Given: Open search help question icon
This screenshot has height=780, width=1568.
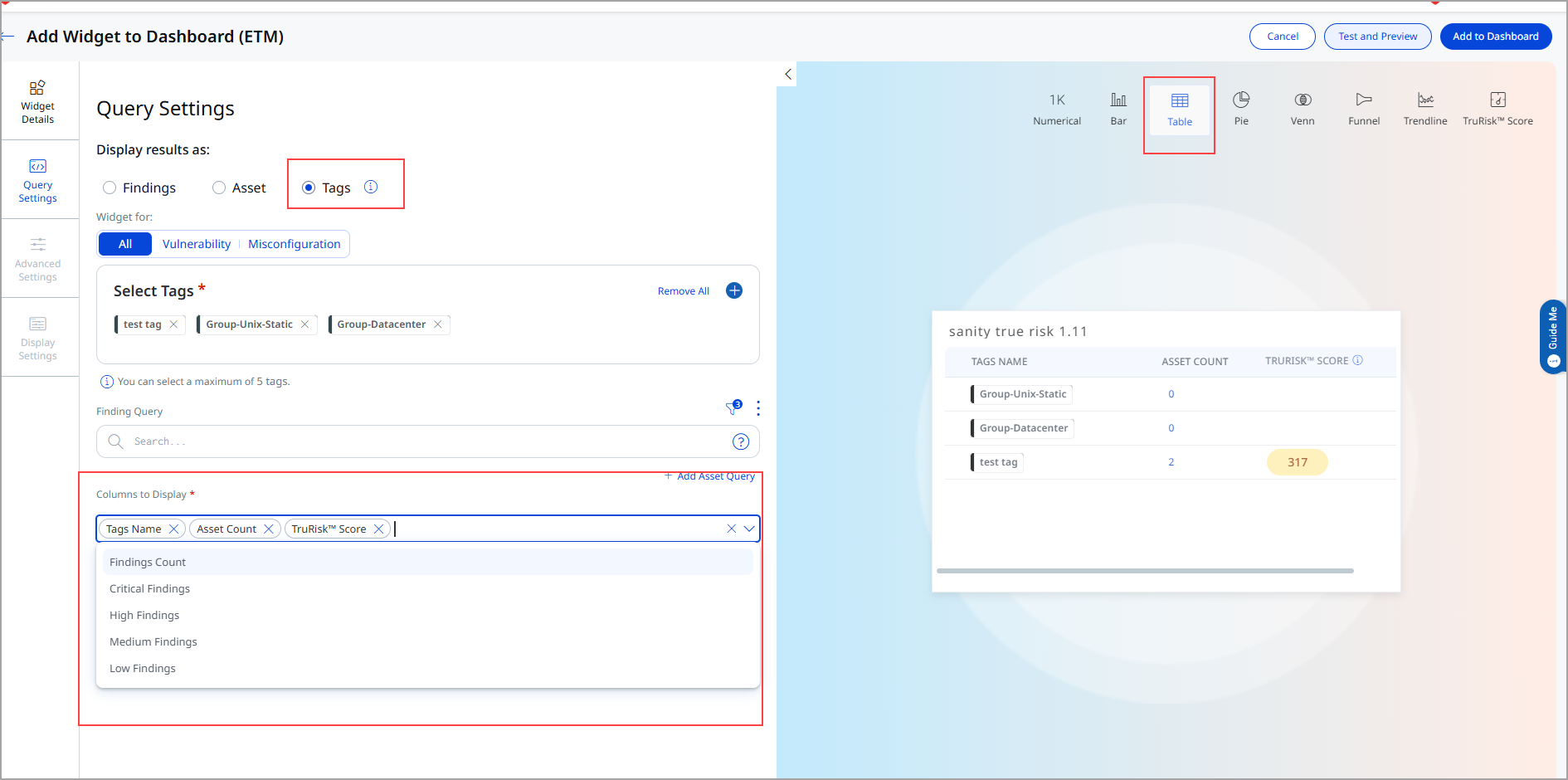Looking at the screenshot, I should [x=741, y=441].
